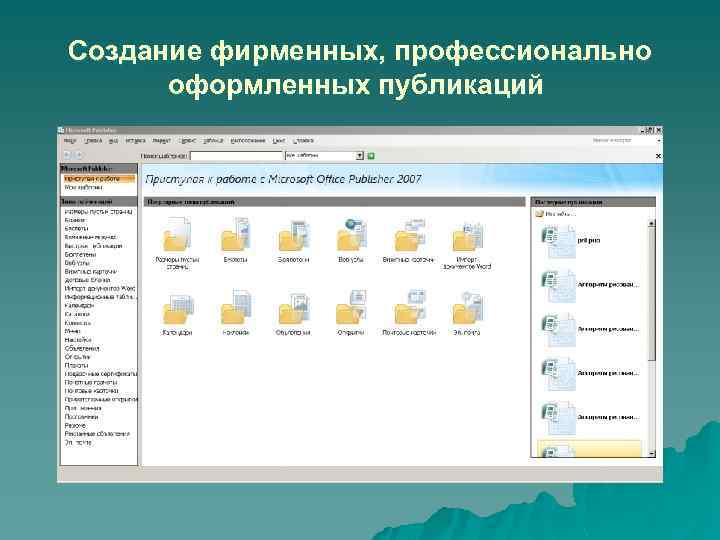Image resolution: width=720 pixels, height=540 pixels.
Task: Select Наклейки in sidebar list
Action: pyautogui.click(x=78, y=340)
